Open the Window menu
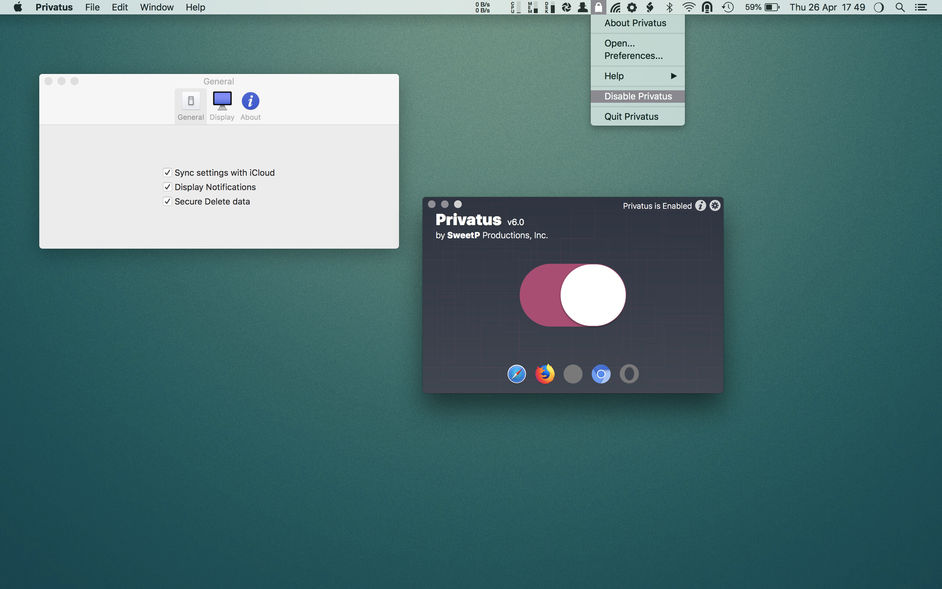 point(157,7)
